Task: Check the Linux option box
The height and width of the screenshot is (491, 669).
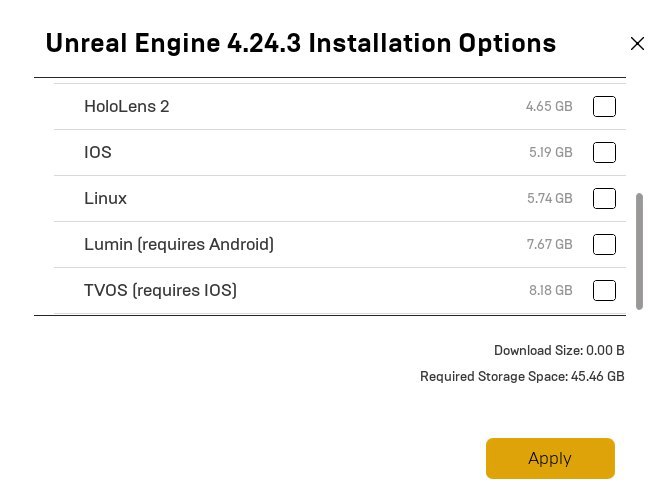Action: pos(604,198)
